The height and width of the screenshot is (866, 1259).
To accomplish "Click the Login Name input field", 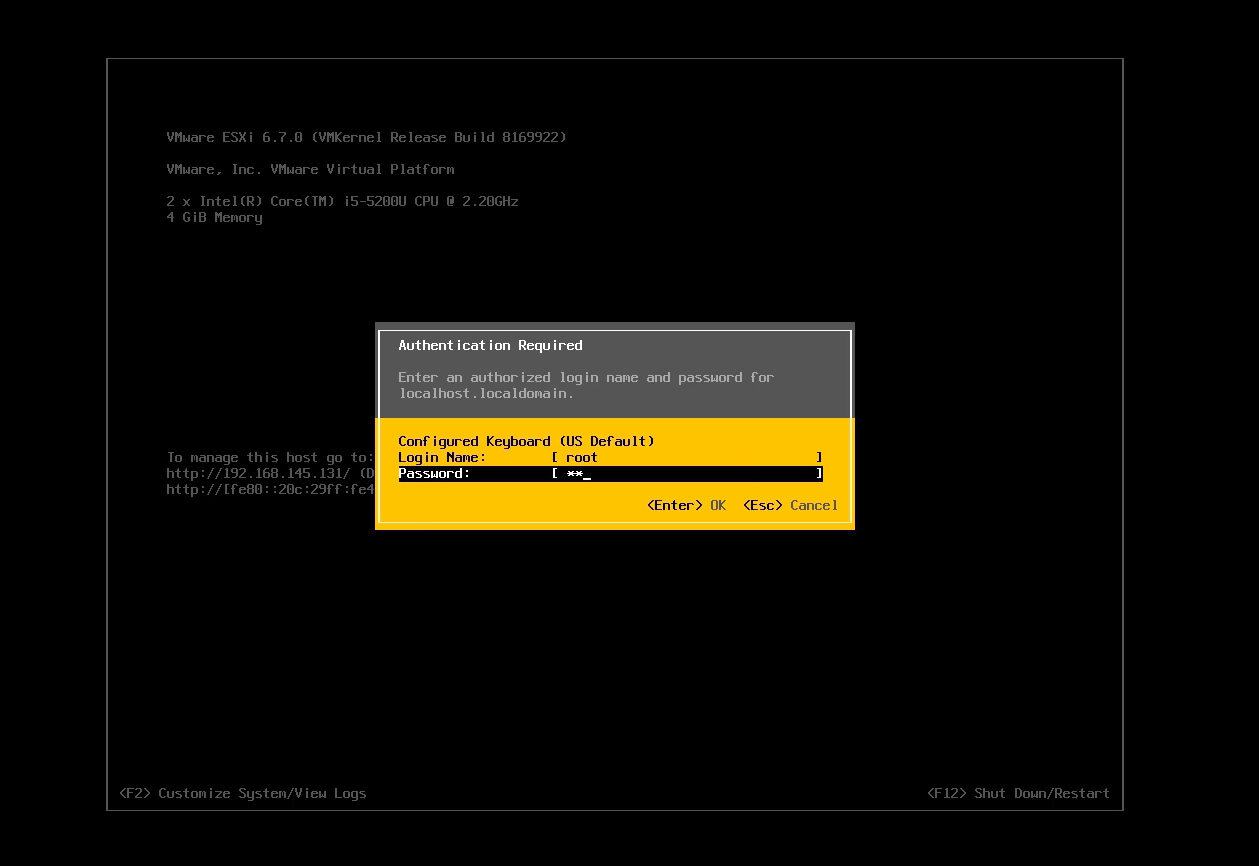I will [687, 457].
